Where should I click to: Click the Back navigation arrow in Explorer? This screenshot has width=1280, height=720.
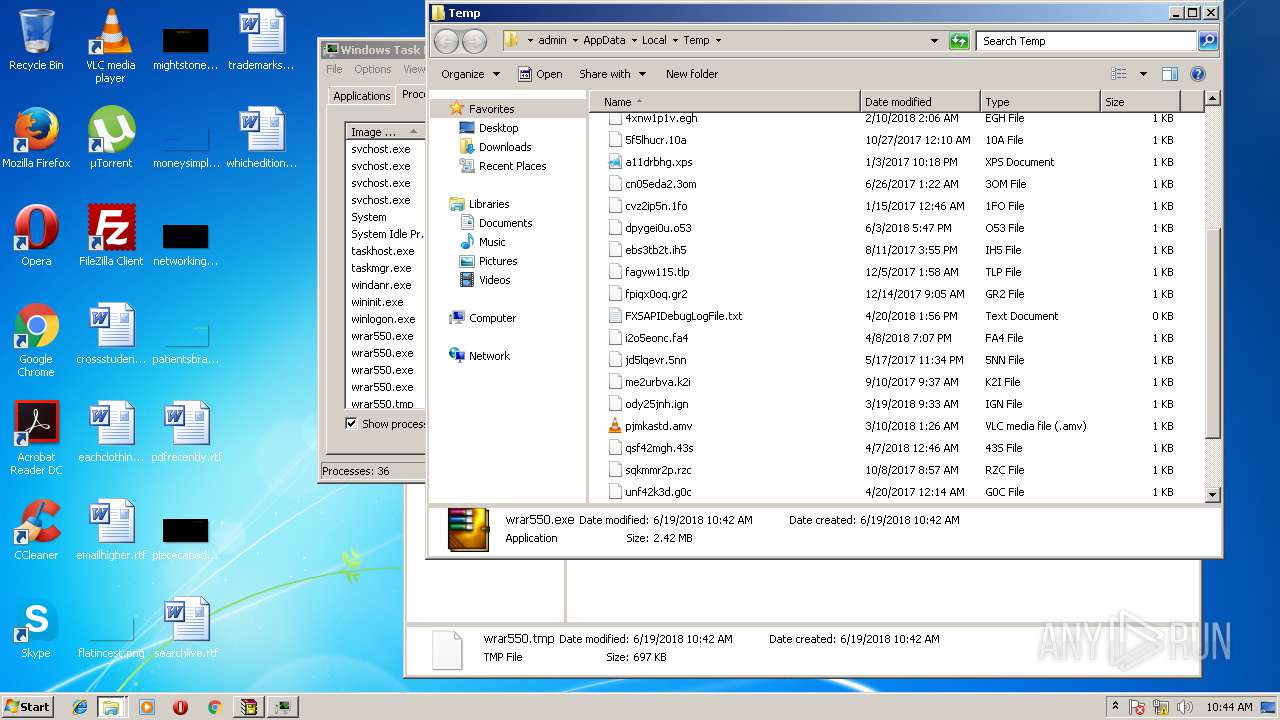click(x=446, y=41)
